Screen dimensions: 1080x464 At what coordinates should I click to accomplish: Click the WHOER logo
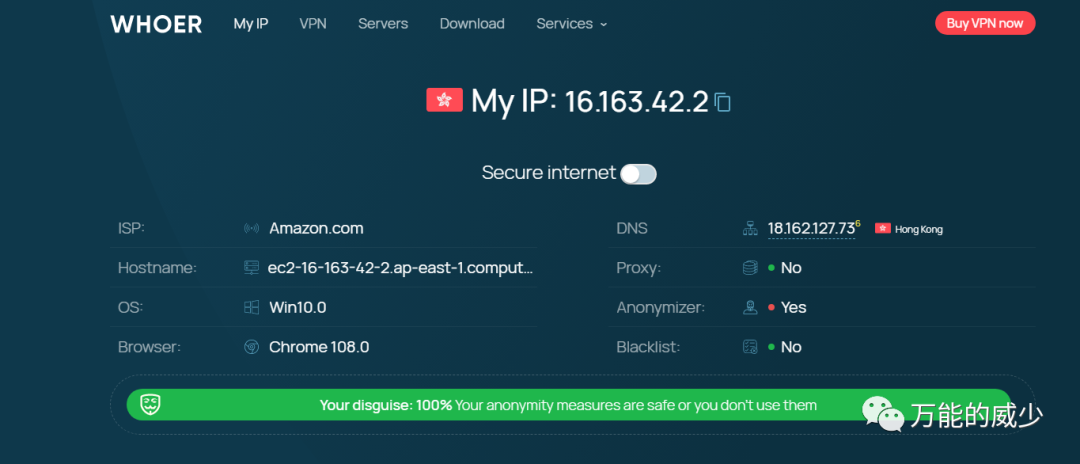click(x=156, y=24)
